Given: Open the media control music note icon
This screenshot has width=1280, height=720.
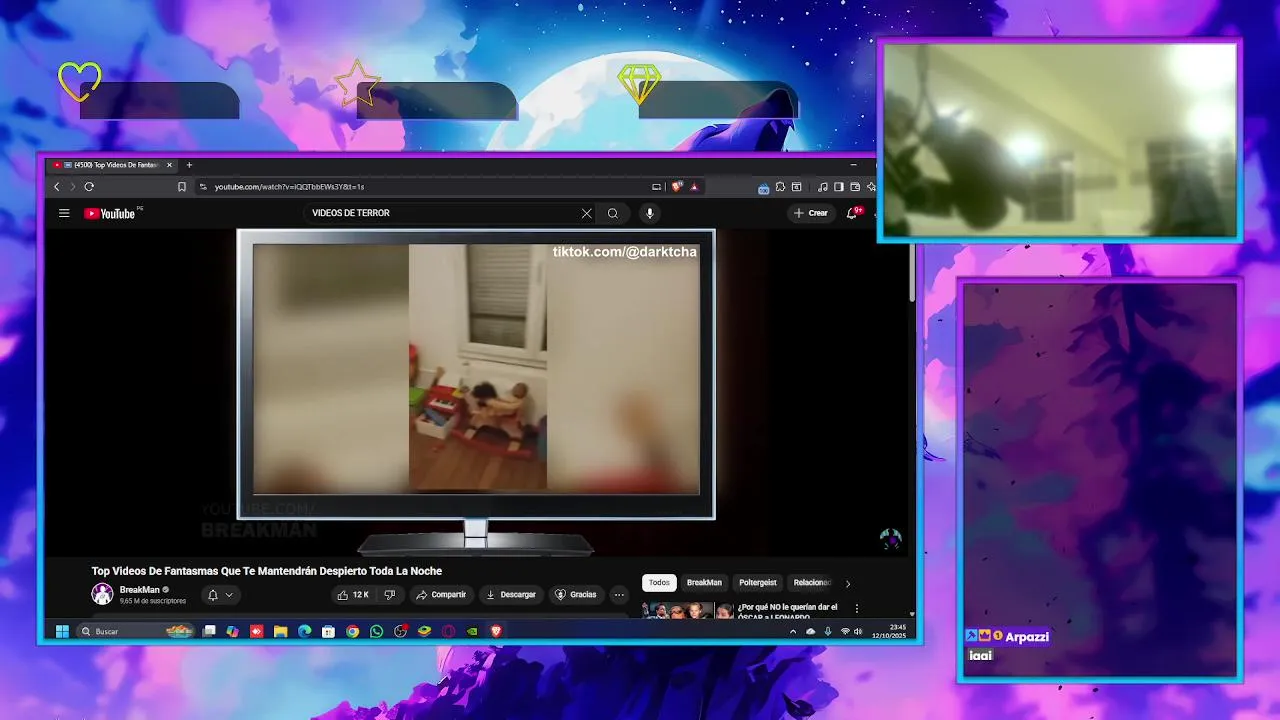Looking at the screenshot, I should 823,187.
